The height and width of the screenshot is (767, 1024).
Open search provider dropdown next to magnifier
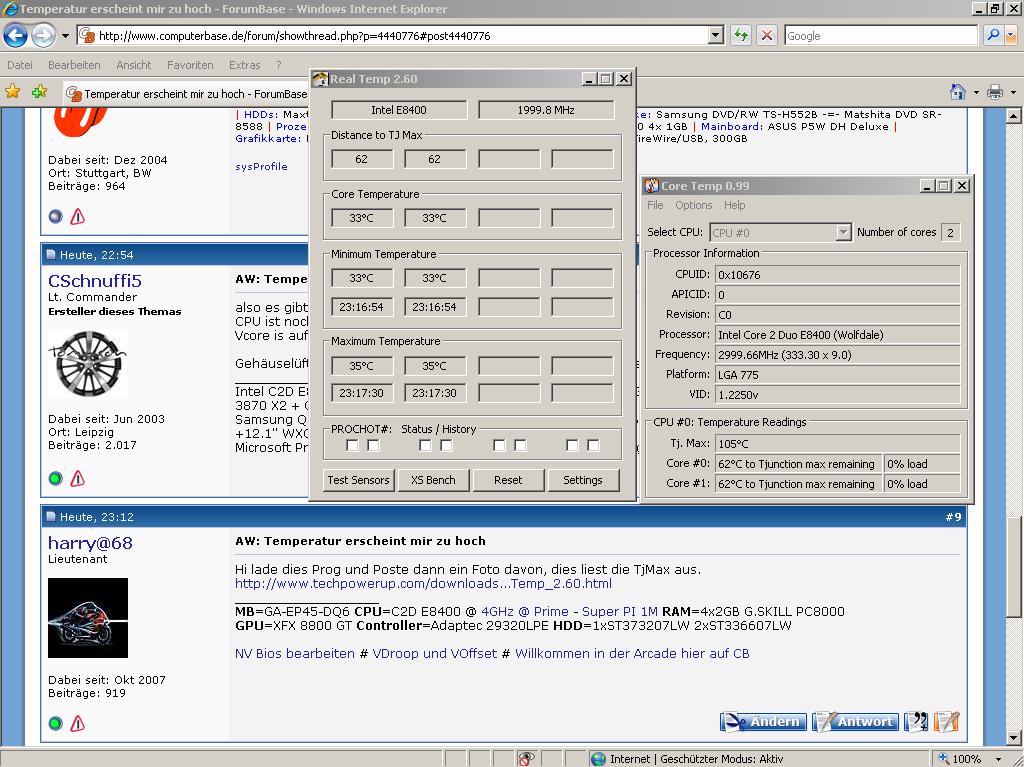(1011, 35)
